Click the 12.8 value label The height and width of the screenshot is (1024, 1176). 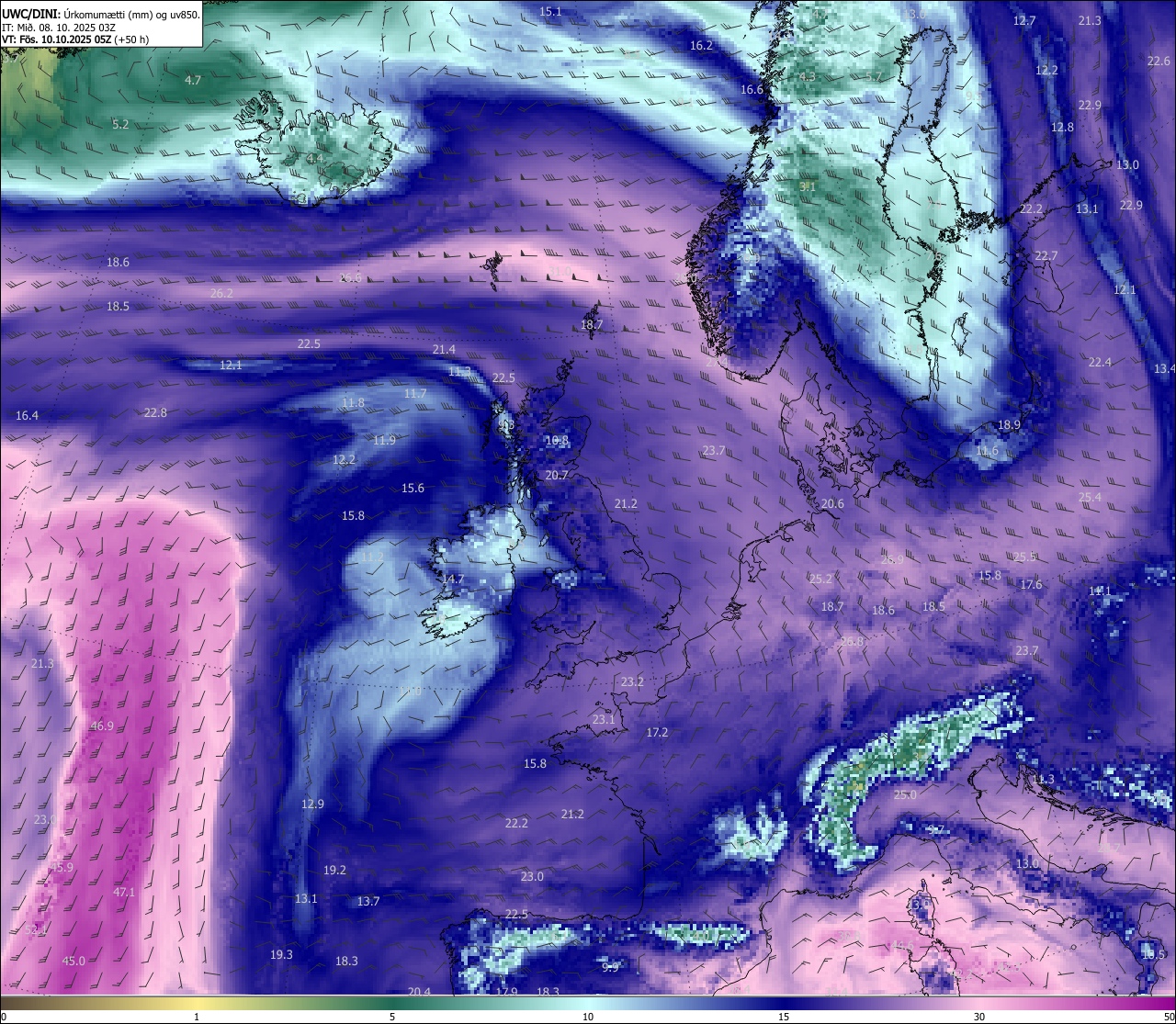pos(1062,127)
